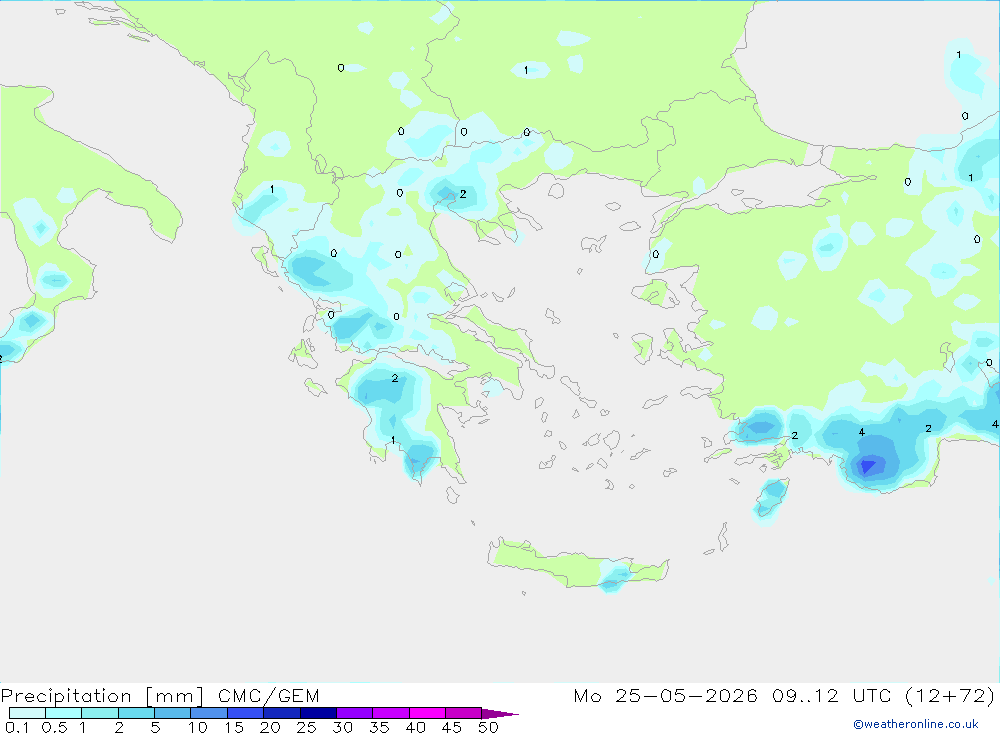The image size is (1000, 733).
Task: Select the 40–45 mm magenta legend swatch
Action: point(427,713)
